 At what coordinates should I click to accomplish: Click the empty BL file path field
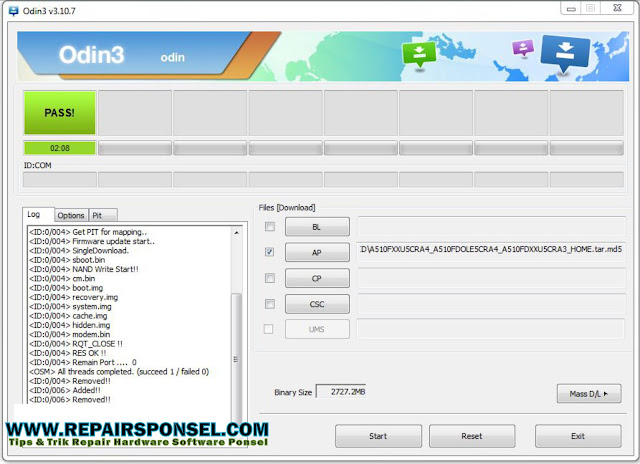coord(491,226)
